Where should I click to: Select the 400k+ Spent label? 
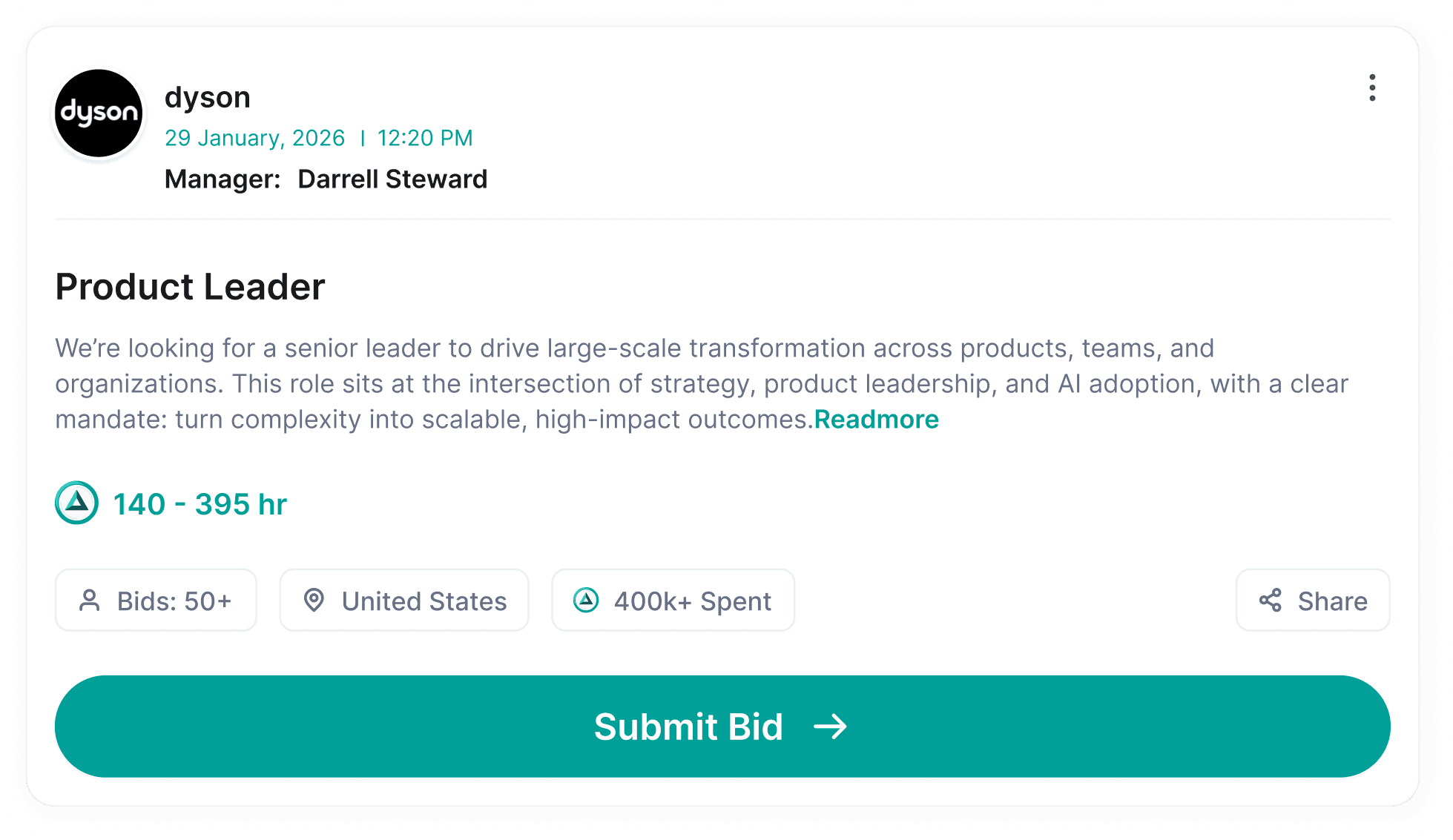click(x=692, y=601)
